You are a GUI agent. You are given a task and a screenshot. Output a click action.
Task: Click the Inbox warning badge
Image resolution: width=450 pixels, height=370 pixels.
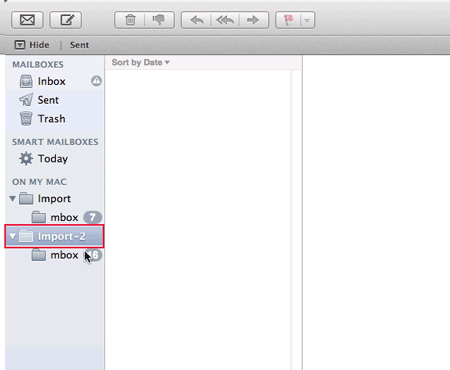tap(96, 81)
